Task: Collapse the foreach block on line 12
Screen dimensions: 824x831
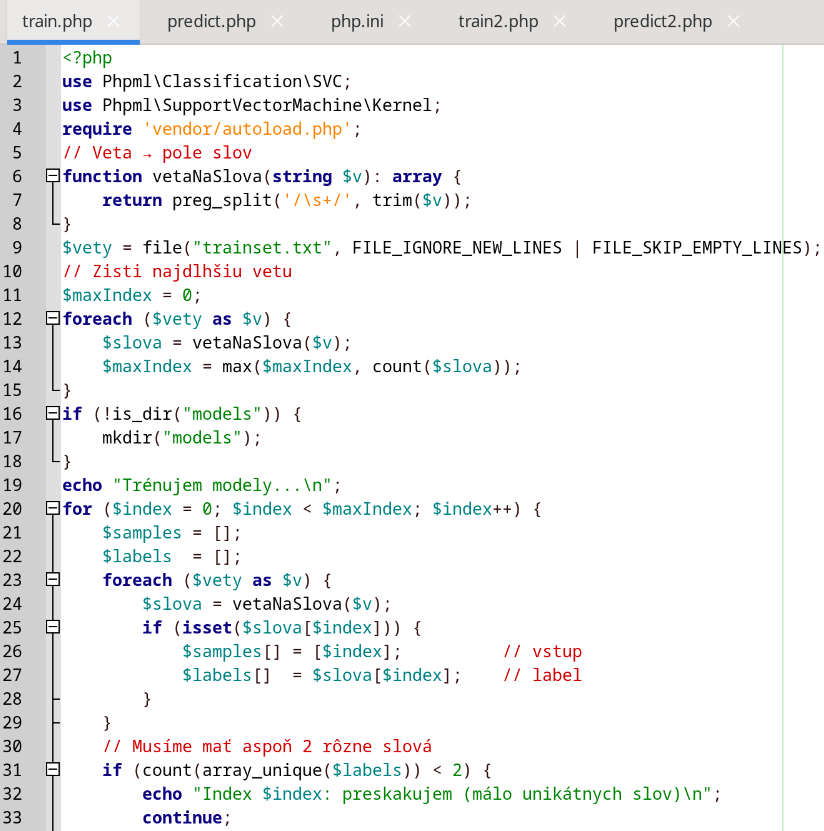Action: click(53, 319)
